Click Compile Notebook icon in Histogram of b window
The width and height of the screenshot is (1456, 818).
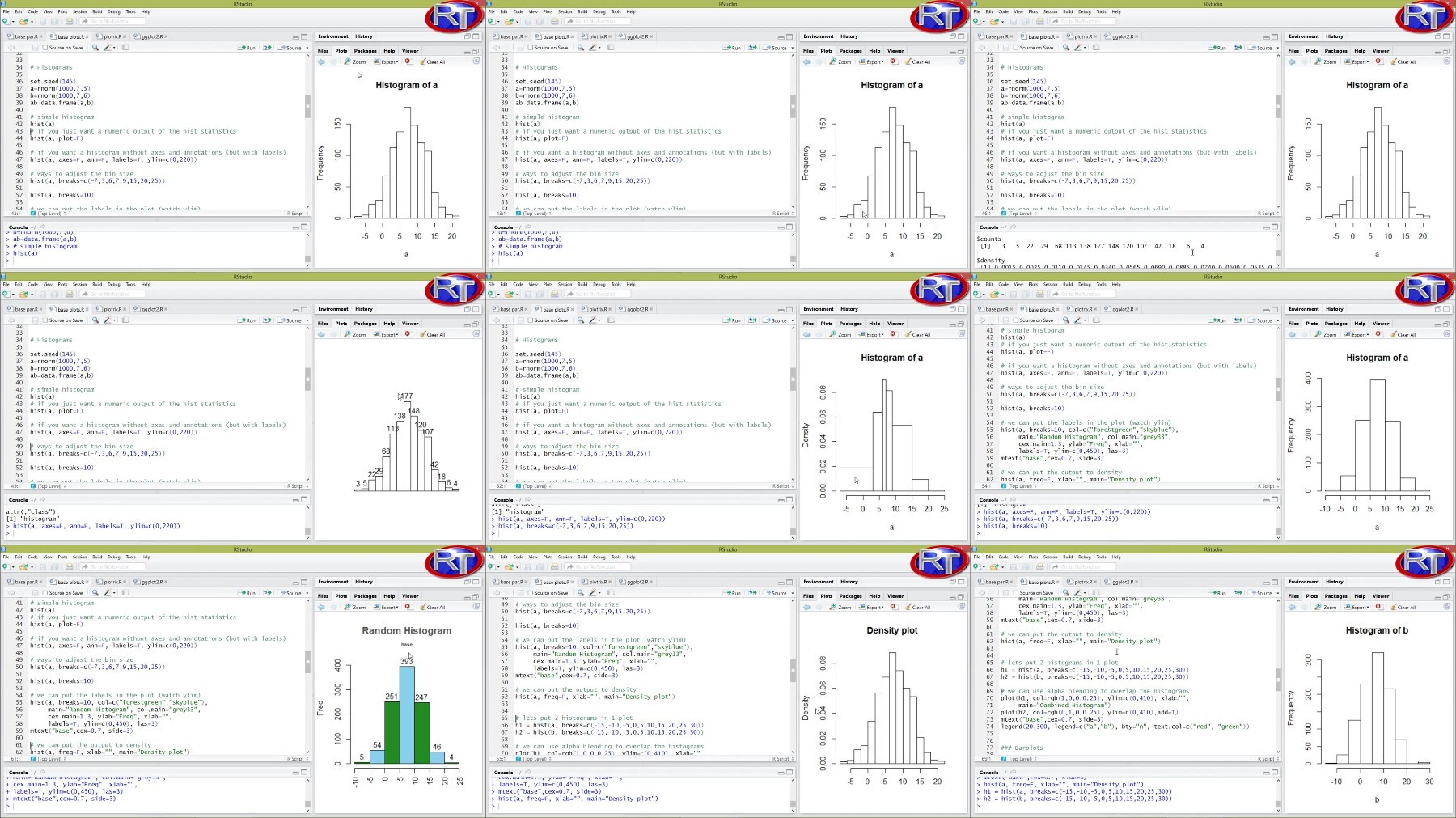(1096, 593)
